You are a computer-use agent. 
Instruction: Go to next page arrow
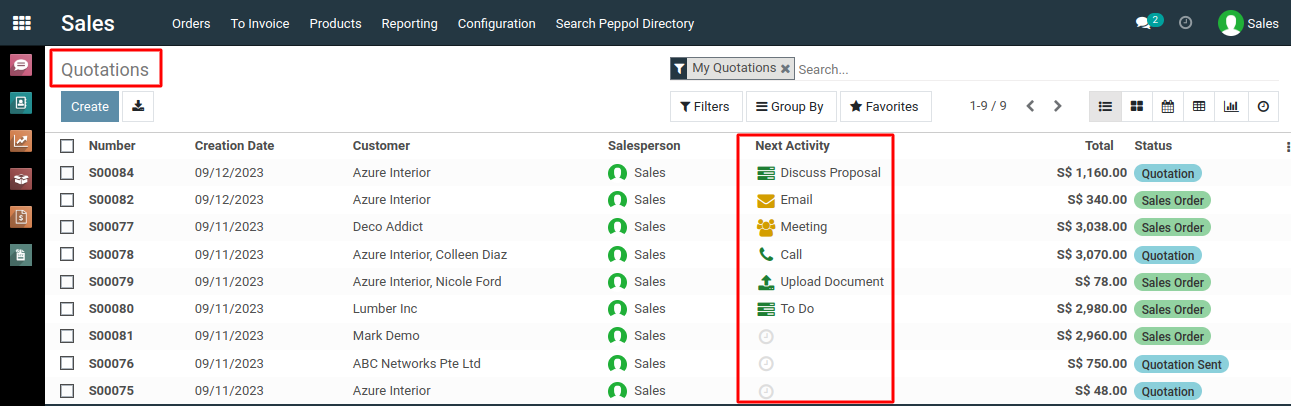point(1058,106)
